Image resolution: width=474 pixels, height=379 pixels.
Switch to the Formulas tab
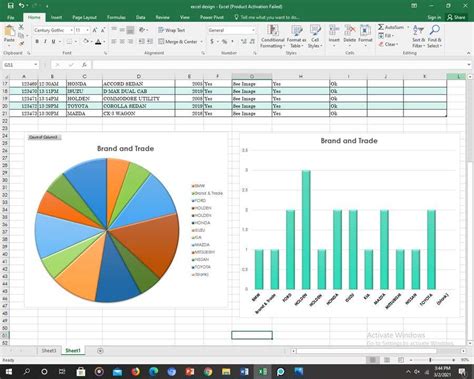click(116, 17)
